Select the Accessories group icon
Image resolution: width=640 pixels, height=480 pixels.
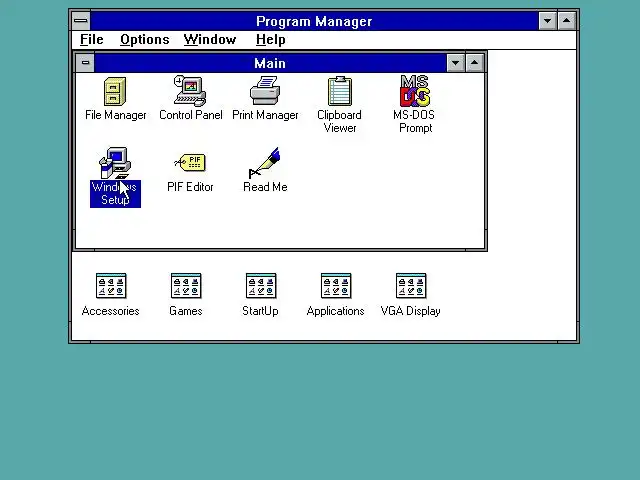pyautogui.click(x=111, y=286)
